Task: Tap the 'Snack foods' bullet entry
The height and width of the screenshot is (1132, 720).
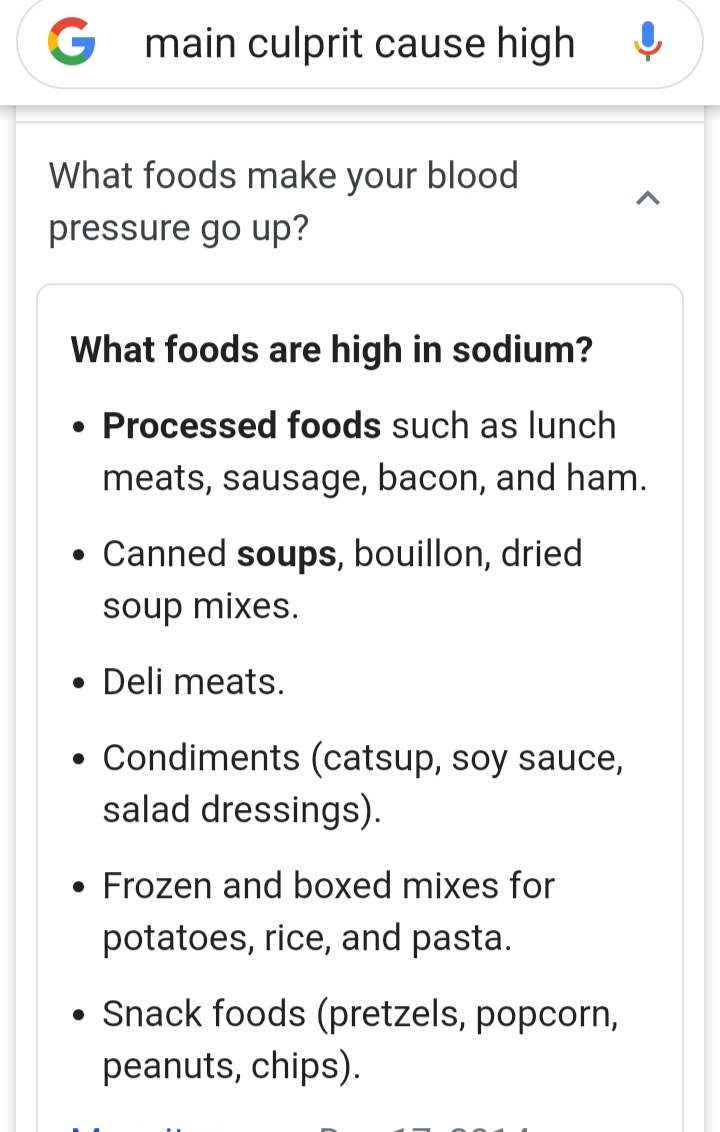Action: [360, 1040]
